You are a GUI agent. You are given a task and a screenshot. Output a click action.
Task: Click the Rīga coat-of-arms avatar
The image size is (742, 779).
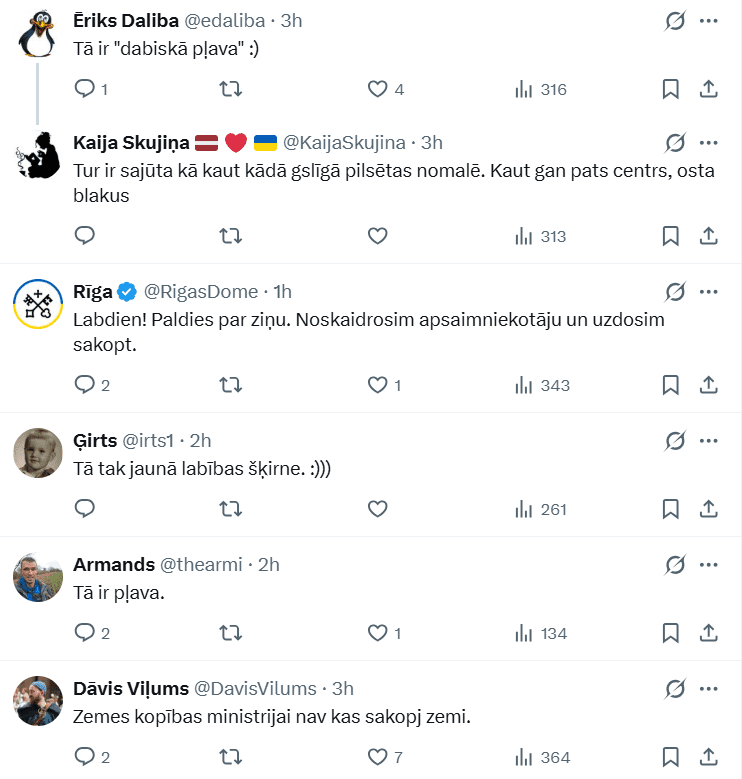click(38, 302)
